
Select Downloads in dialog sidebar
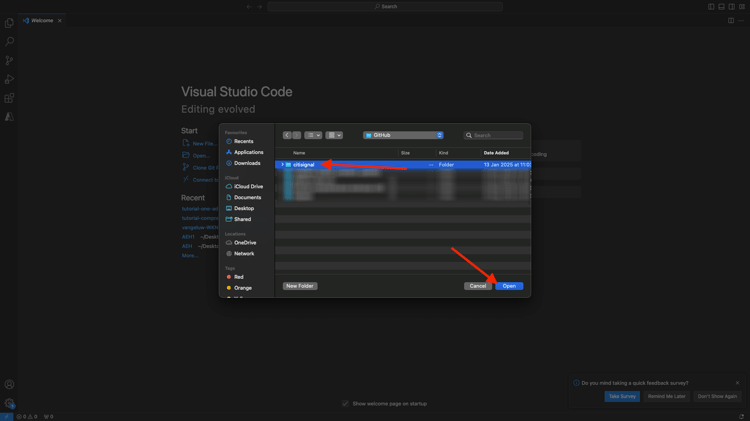pyautogui.click(x=247, y=163)
